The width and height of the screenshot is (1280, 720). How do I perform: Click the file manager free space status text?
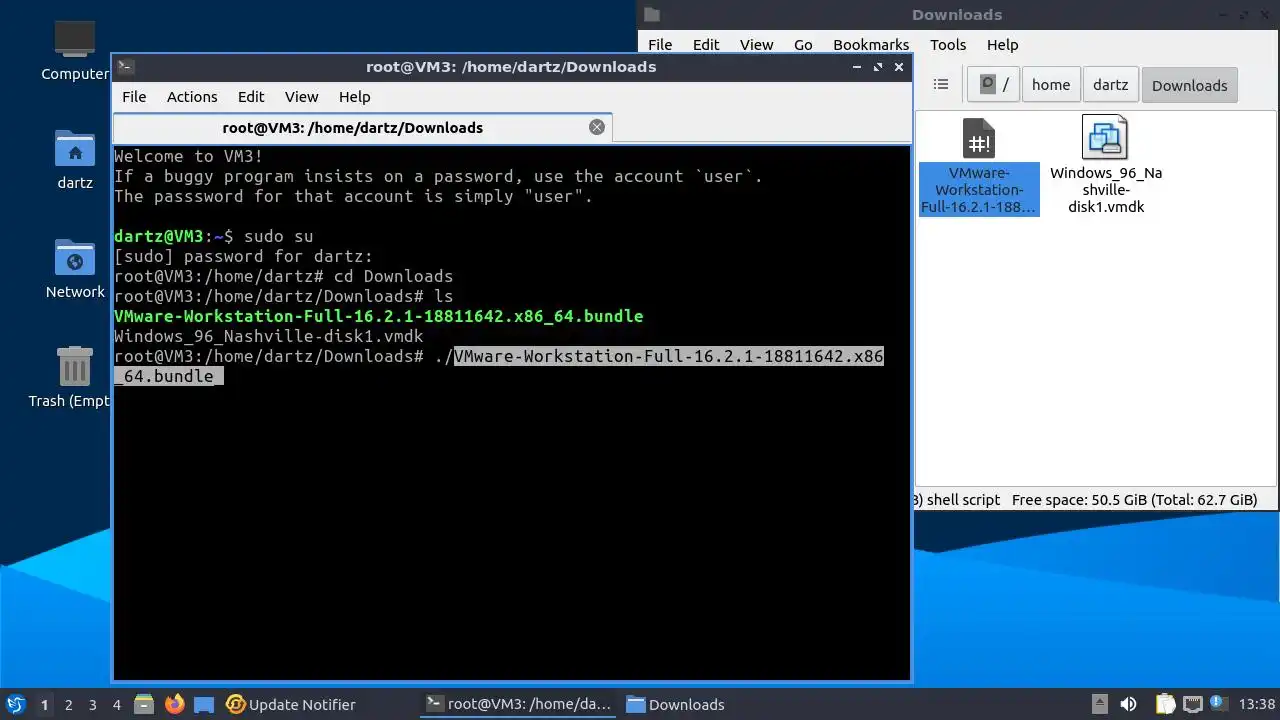click(1134, 500)
